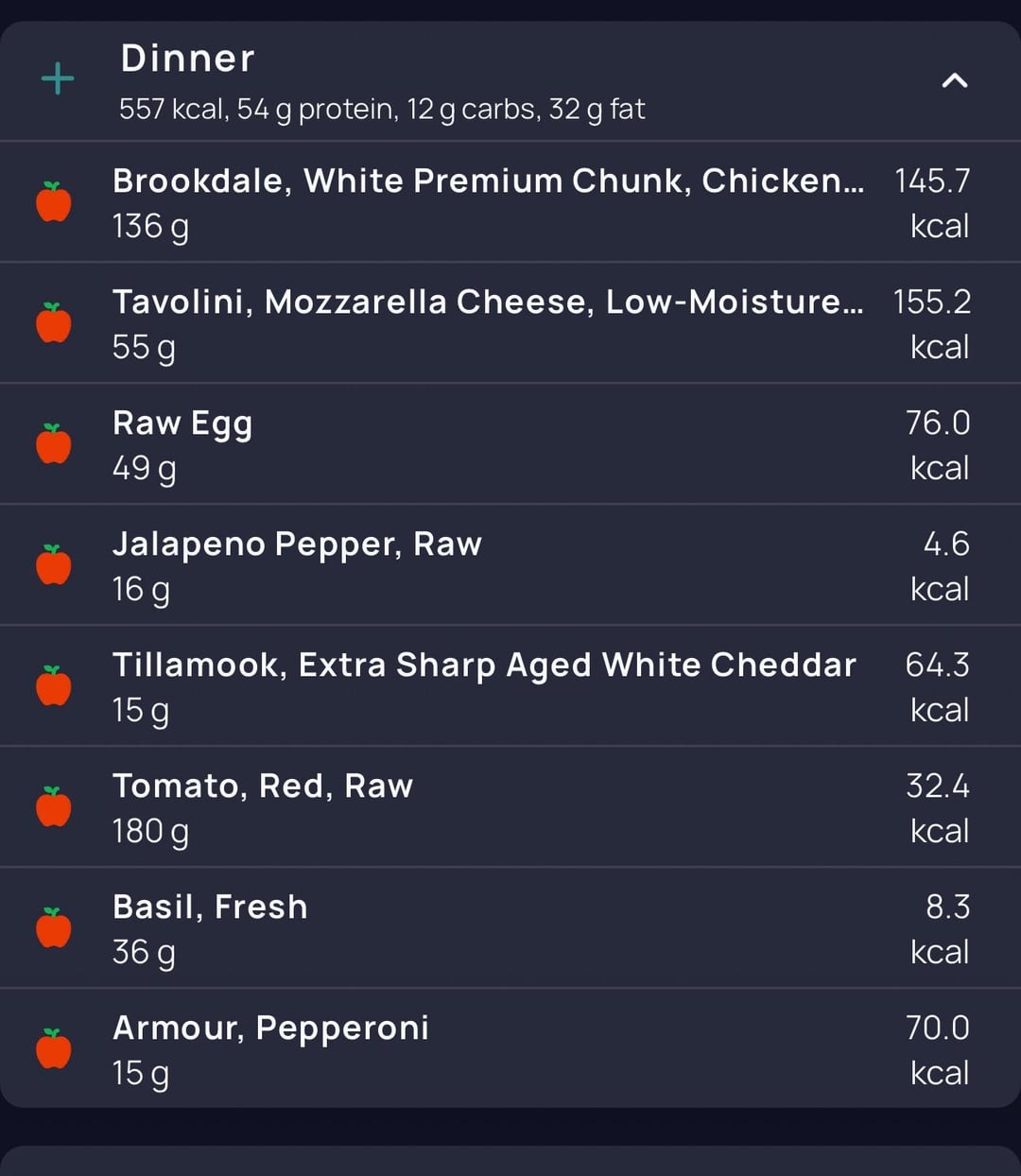Open the Jalapeno Pepper, Raw entry
Screen dimensions: 1021x1176
[510, 564]
